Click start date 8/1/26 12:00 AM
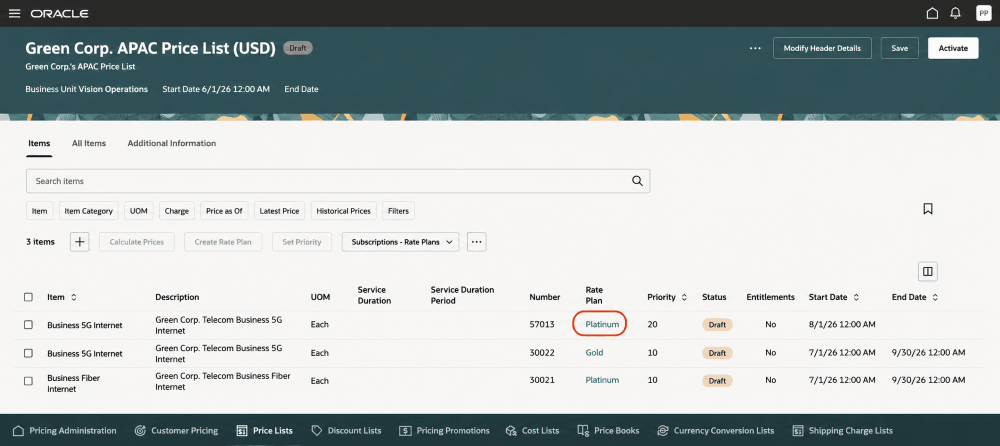Image resolution: width=1000 pixels, height=446 pixels. tap(841, 325)
